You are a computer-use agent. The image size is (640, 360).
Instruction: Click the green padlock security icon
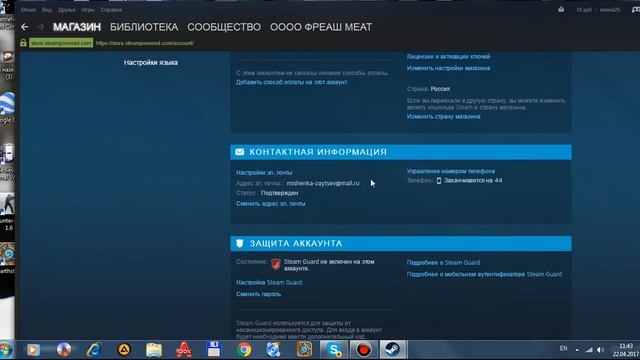[23, 43]
